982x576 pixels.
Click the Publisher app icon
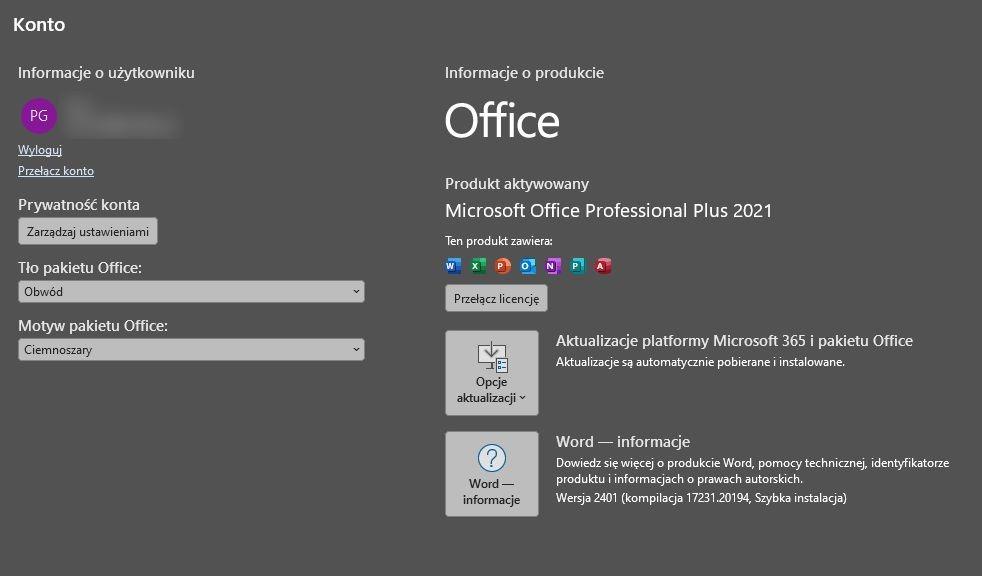pos(577,266)
